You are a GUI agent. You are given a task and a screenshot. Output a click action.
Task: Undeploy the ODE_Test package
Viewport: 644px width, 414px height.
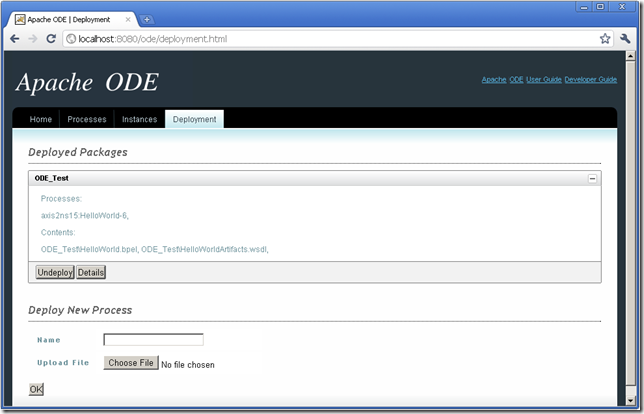click(55, 272)
